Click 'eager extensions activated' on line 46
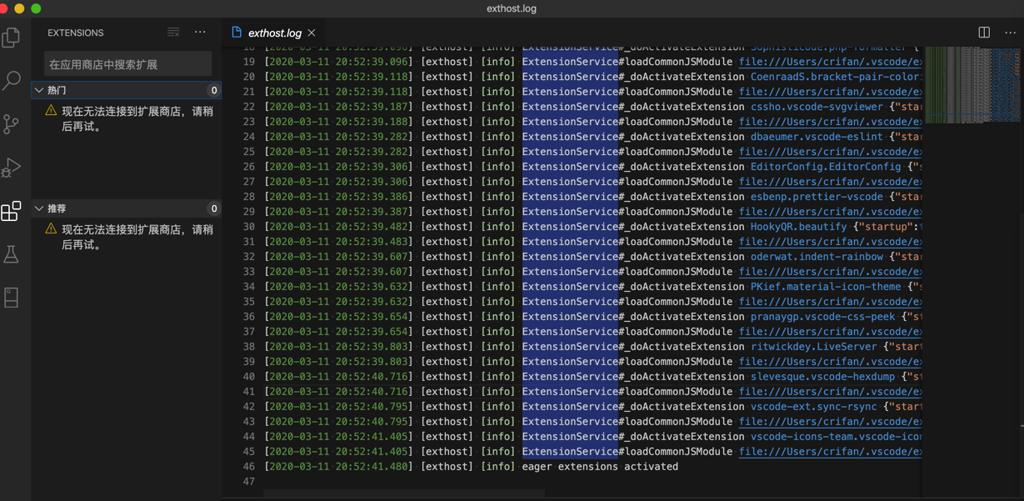The width and height of the screenshot is (1024, 501). [x=600, y=466]
